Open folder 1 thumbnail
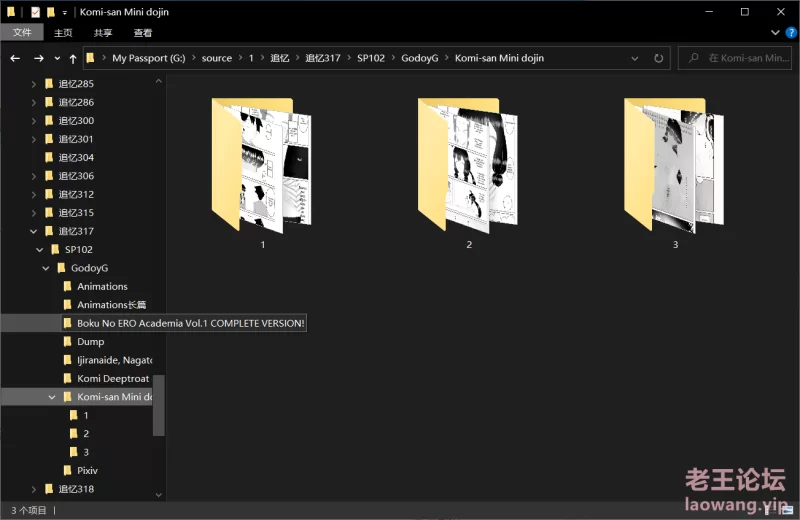The image size is (800, 520). click(263, 165)
